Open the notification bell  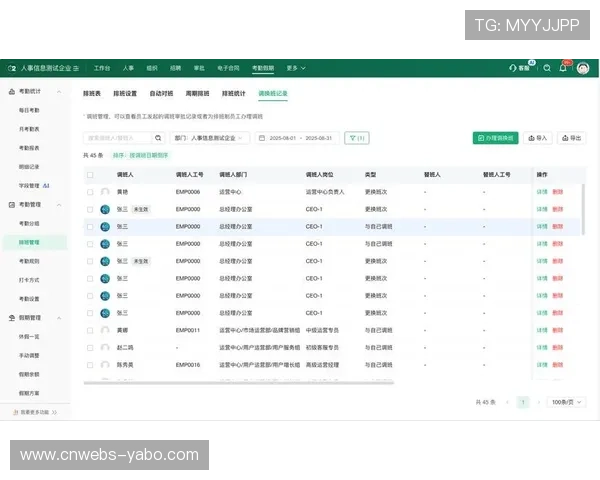click(x=563, y=68)
